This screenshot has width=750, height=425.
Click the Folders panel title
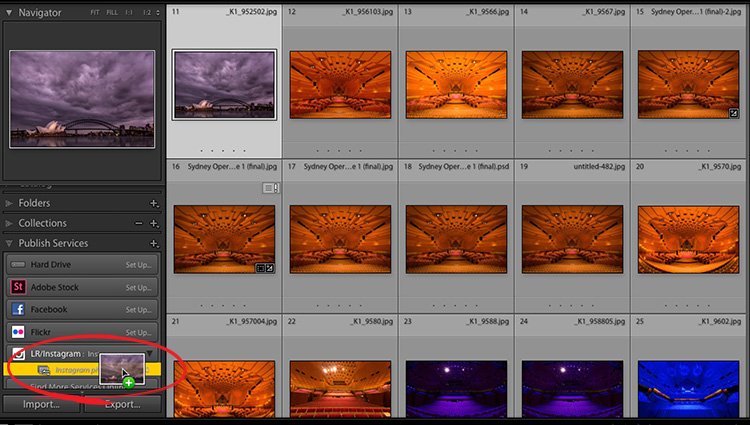pos(34,203)
